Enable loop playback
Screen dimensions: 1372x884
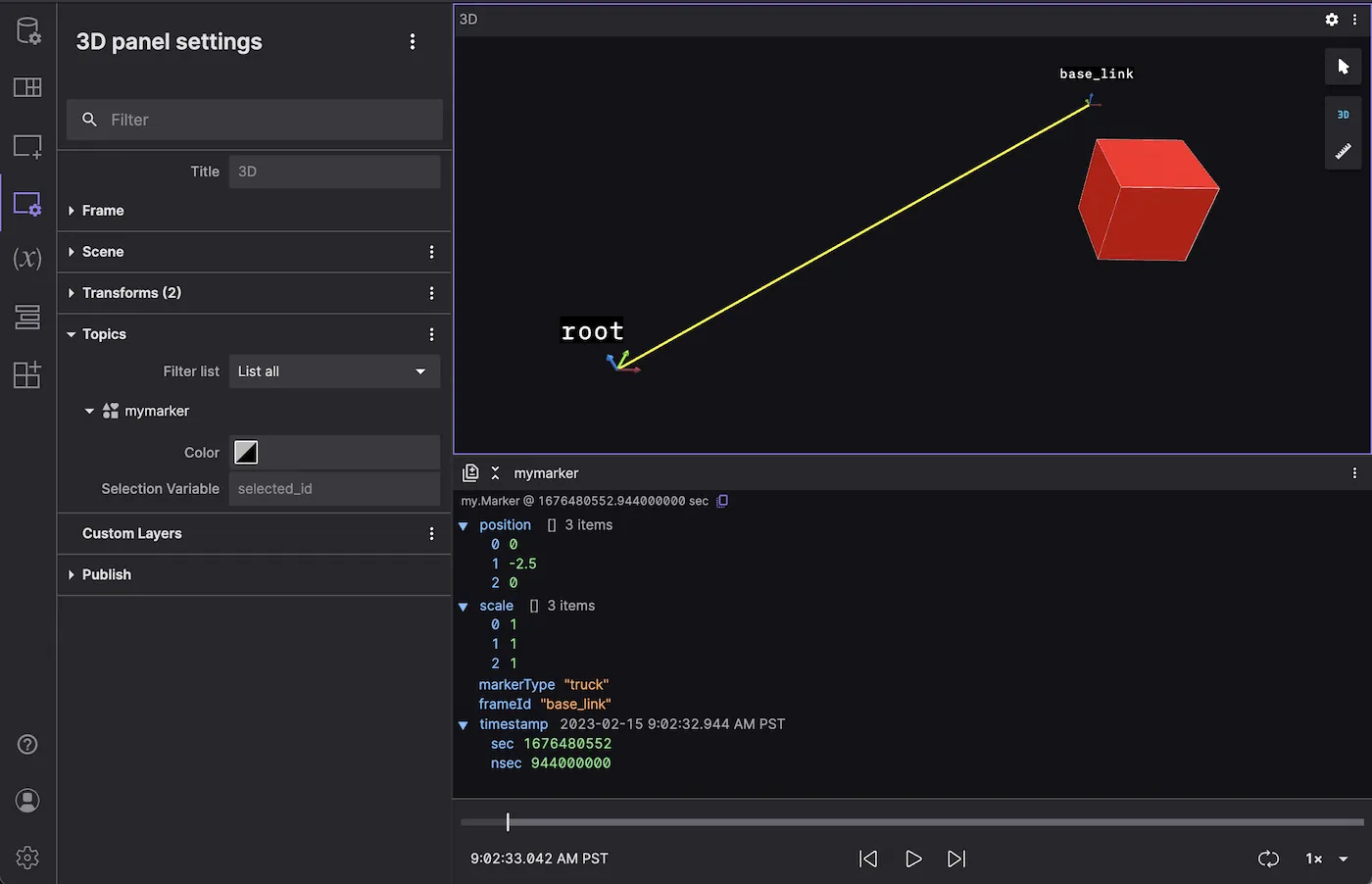[x=1268, y=859]
